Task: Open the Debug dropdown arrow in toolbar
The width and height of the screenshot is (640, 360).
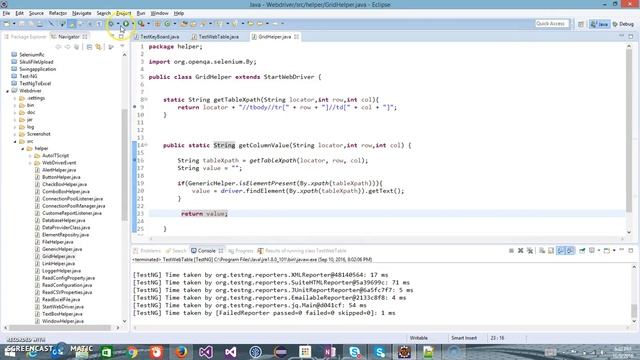Action: [x=118, y=24]
